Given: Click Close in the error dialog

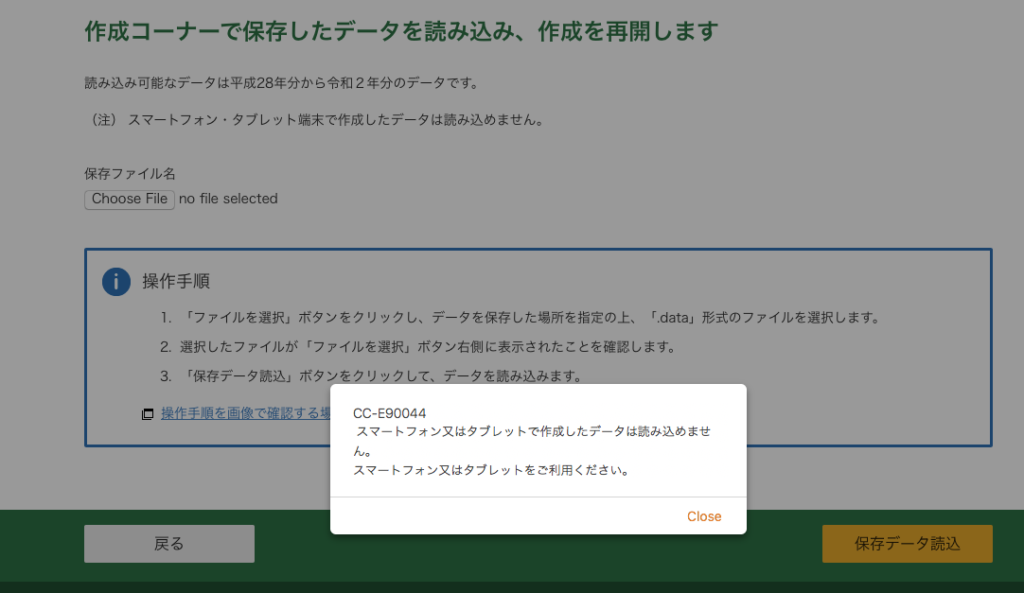Looking at the screenshot, I should pos(703,516).
